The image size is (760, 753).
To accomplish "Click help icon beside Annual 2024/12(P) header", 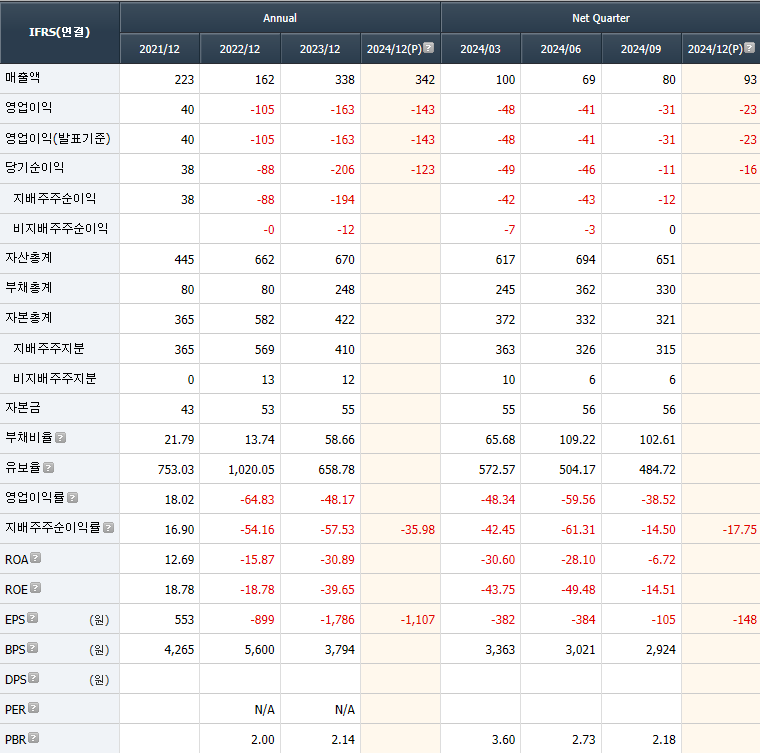I will [428, 47].
